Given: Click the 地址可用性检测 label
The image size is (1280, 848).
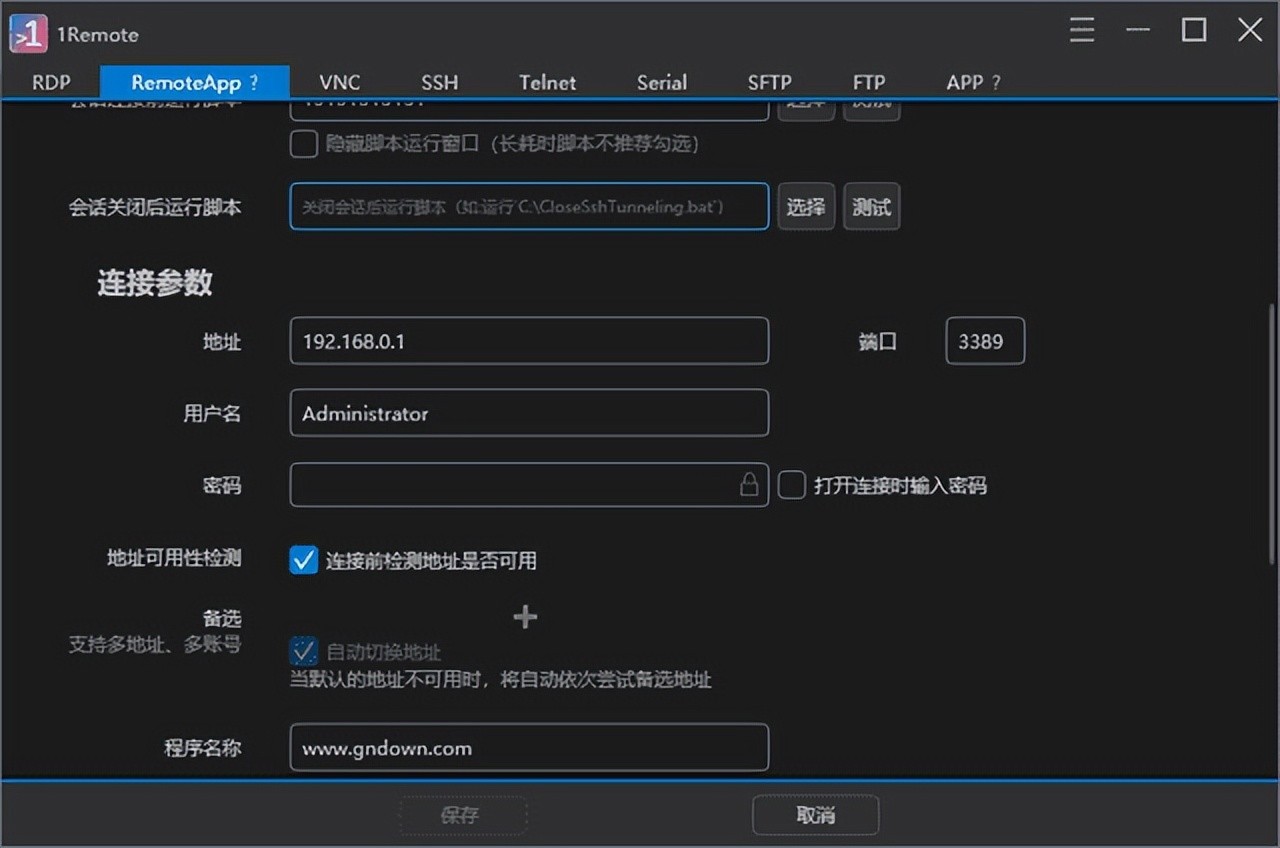Looking at the screenshot, I should [x=174, y=558].
